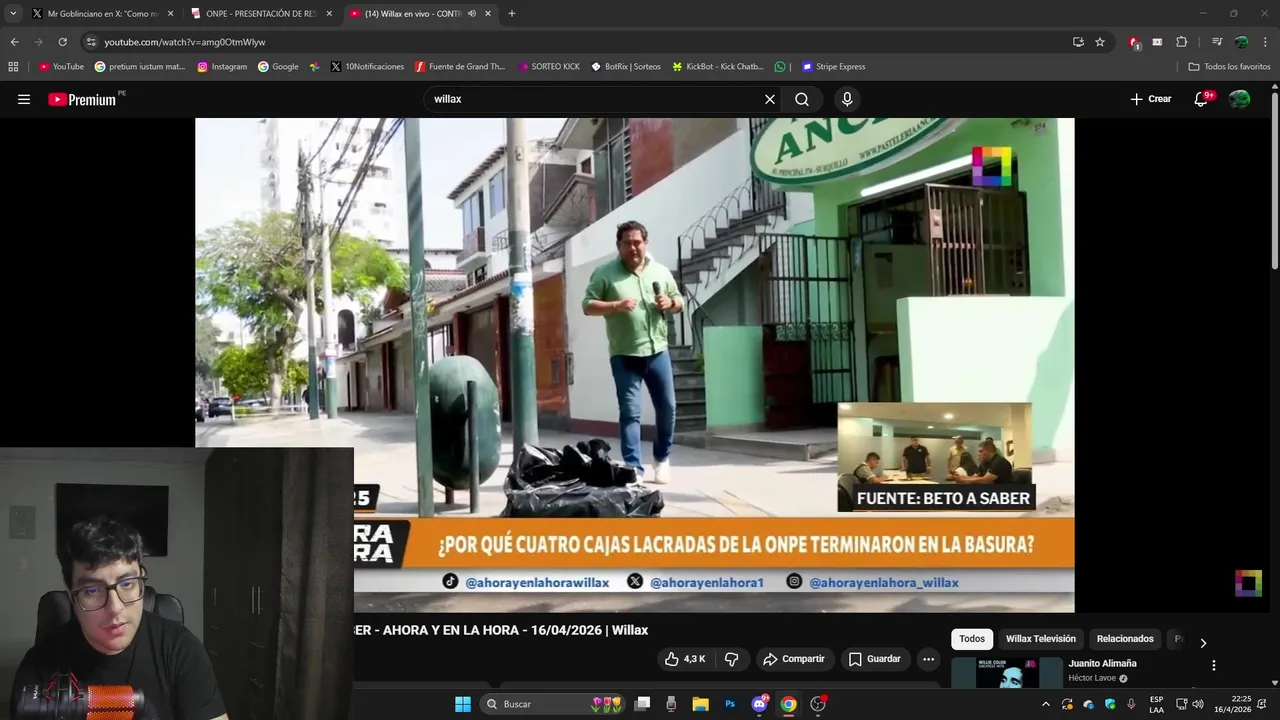
Task: Show hidden system tray icons
Action: pyautogui.click(x=1046, y=704)
